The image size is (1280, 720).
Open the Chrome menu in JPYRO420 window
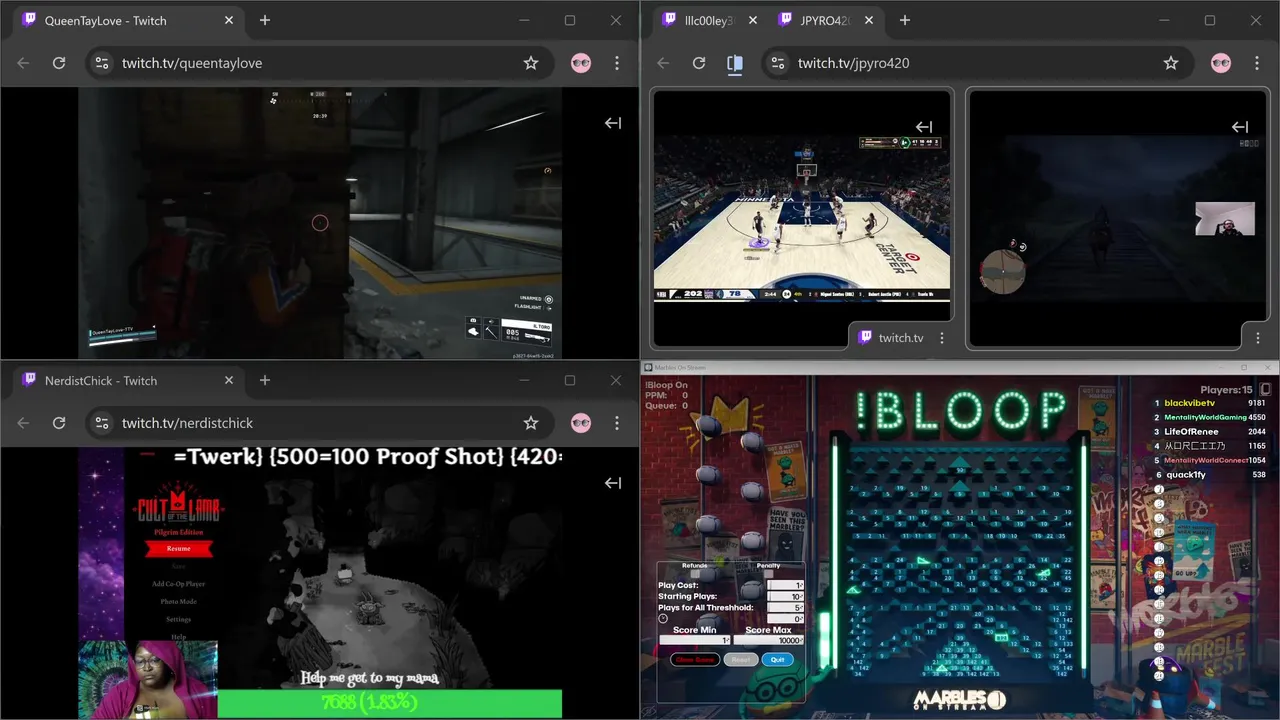click(x=1257, y=63)
